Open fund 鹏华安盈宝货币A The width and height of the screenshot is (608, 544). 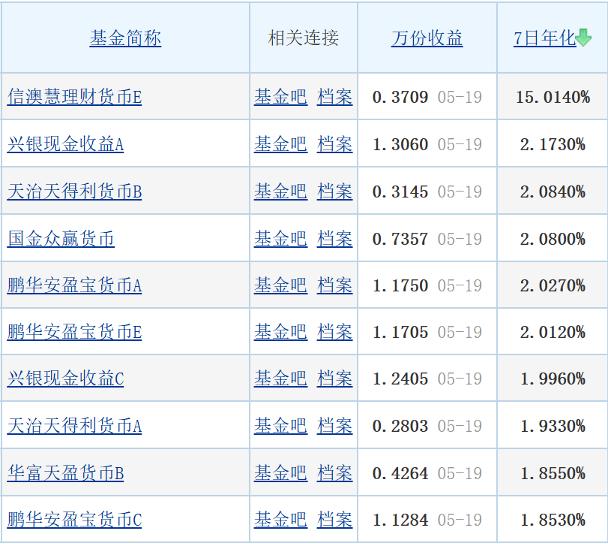[74, 285]
